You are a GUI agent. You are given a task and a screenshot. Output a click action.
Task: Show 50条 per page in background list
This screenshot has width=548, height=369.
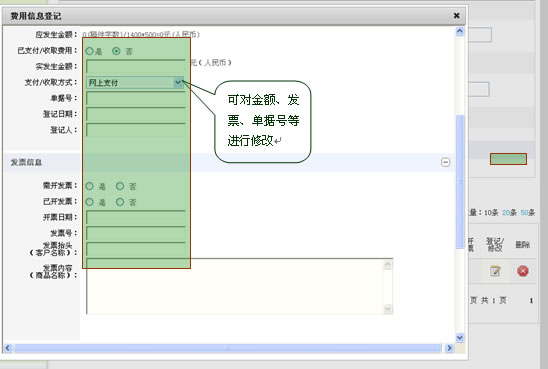point(528,212)
